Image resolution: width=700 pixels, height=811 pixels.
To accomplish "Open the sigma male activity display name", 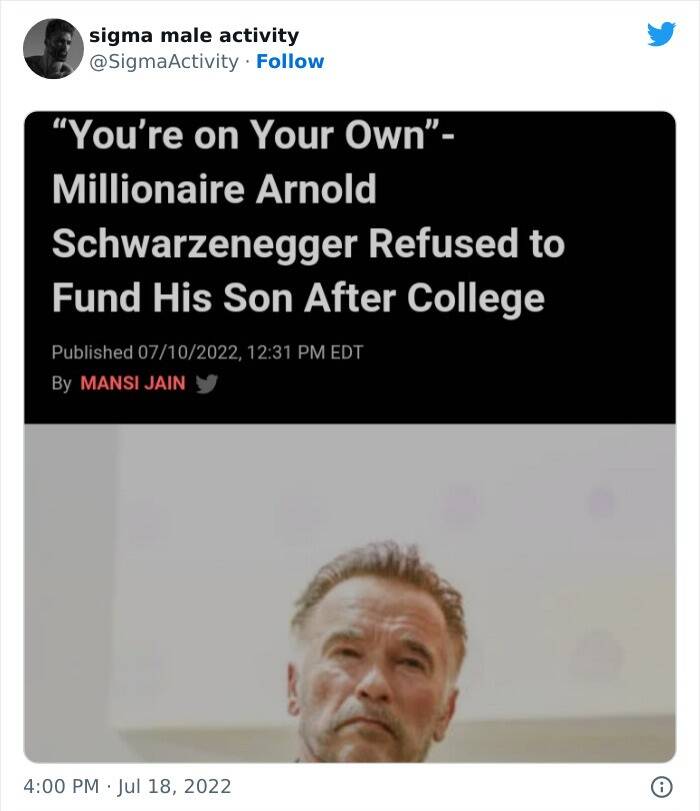I will (x=194, y=35).
